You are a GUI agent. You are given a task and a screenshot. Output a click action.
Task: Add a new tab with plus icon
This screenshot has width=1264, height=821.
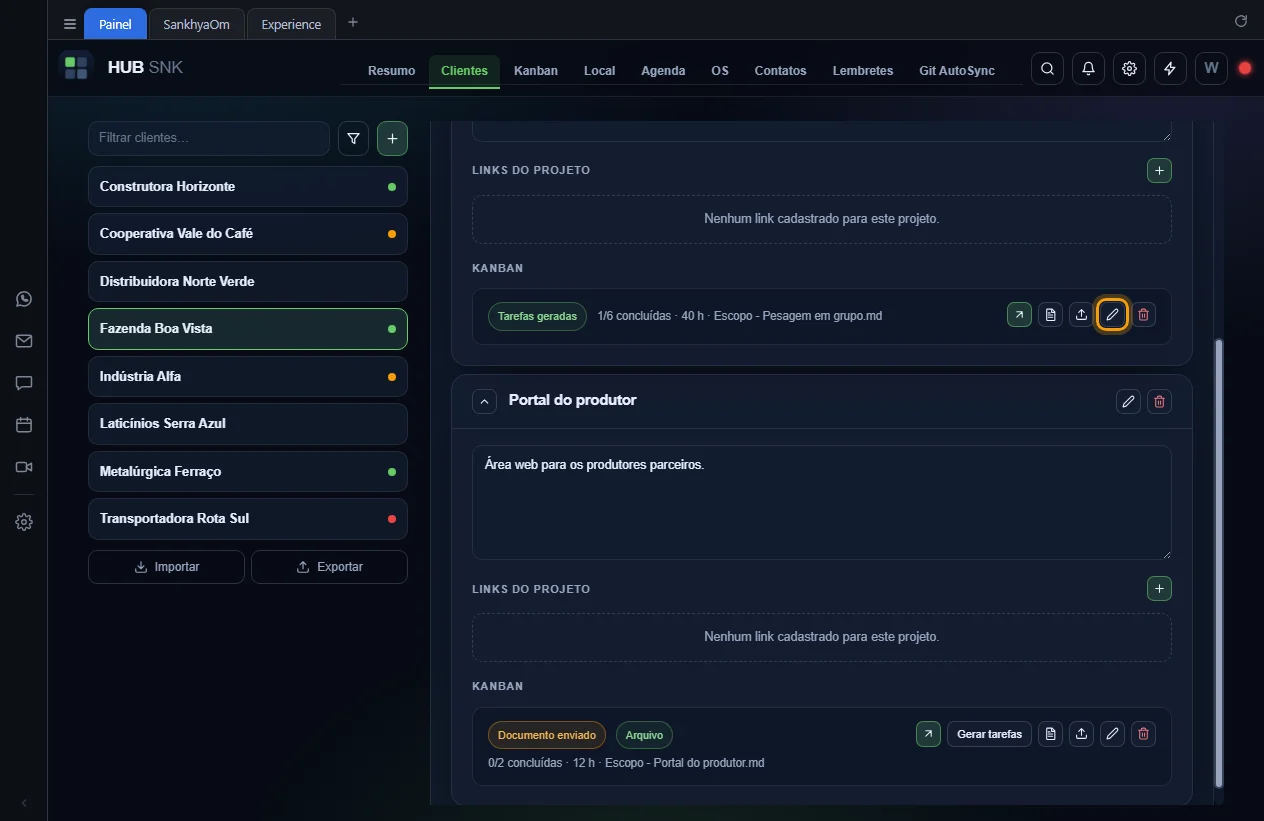352,23
